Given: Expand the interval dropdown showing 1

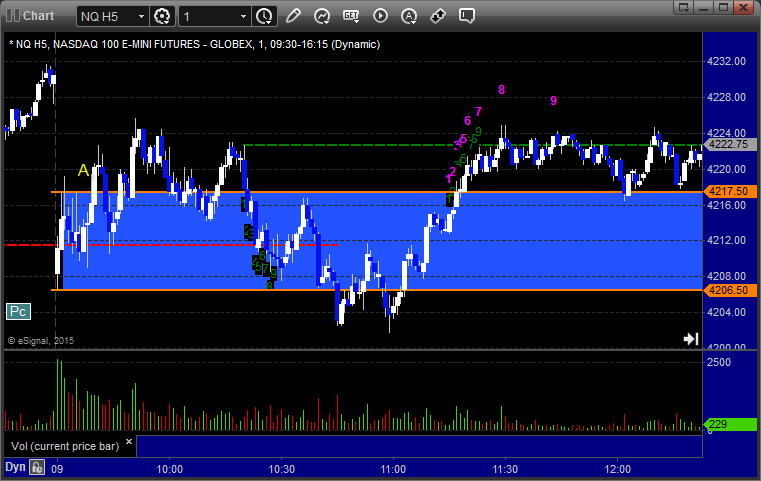Looking at the screenshot, I should (x=243, y=17).
